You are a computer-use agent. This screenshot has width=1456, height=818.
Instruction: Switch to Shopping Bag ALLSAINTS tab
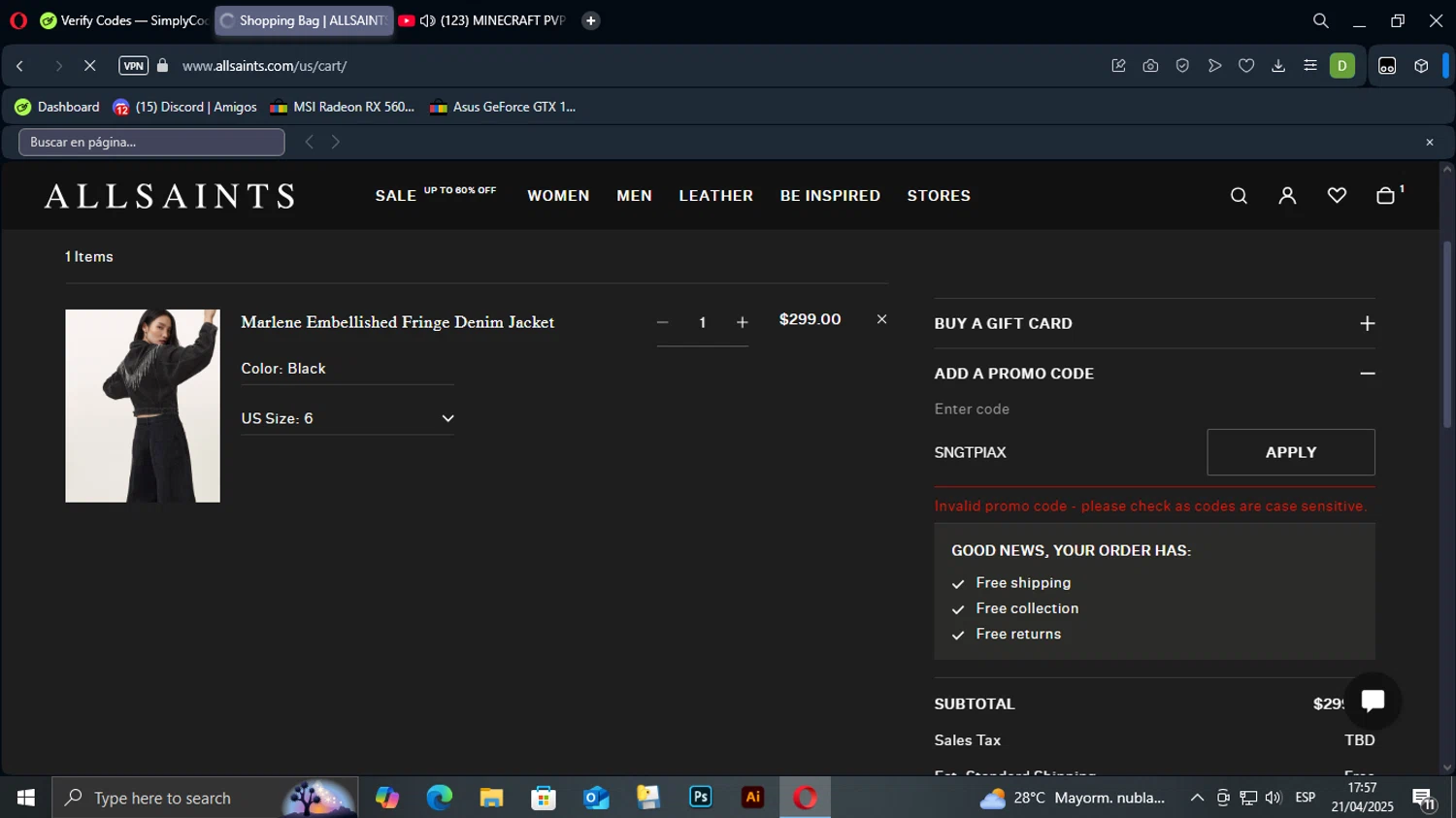(x=304, y=20)
